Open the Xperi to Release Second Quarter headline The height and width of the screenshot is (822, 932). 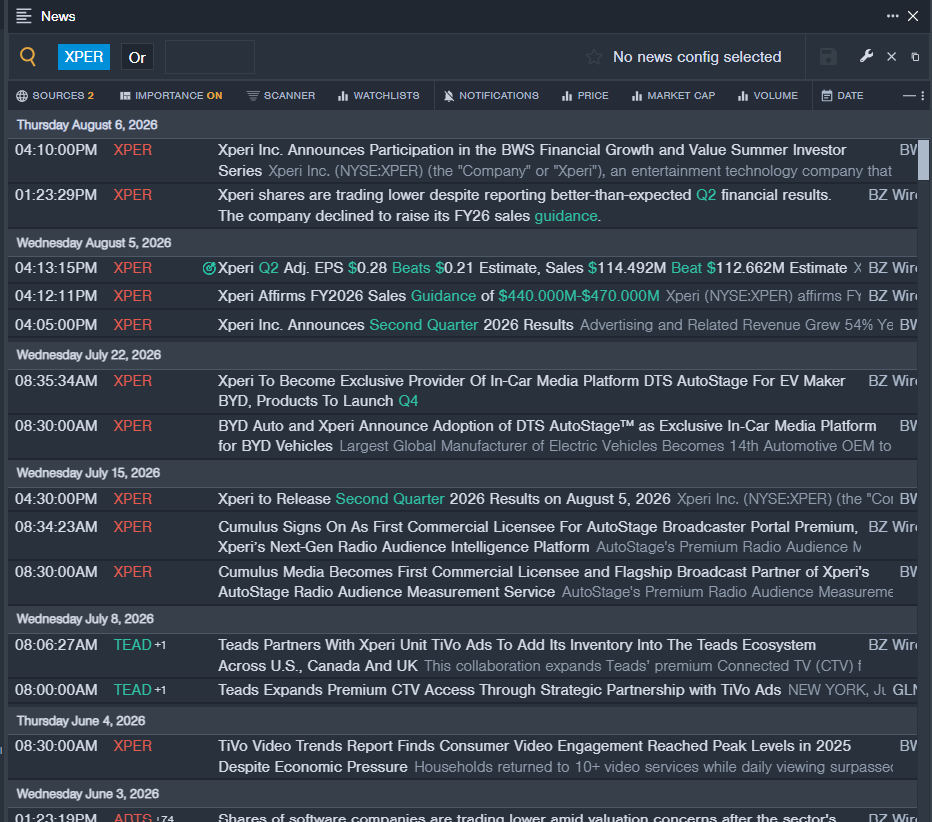pyautogui.click(x=444, y=499)
